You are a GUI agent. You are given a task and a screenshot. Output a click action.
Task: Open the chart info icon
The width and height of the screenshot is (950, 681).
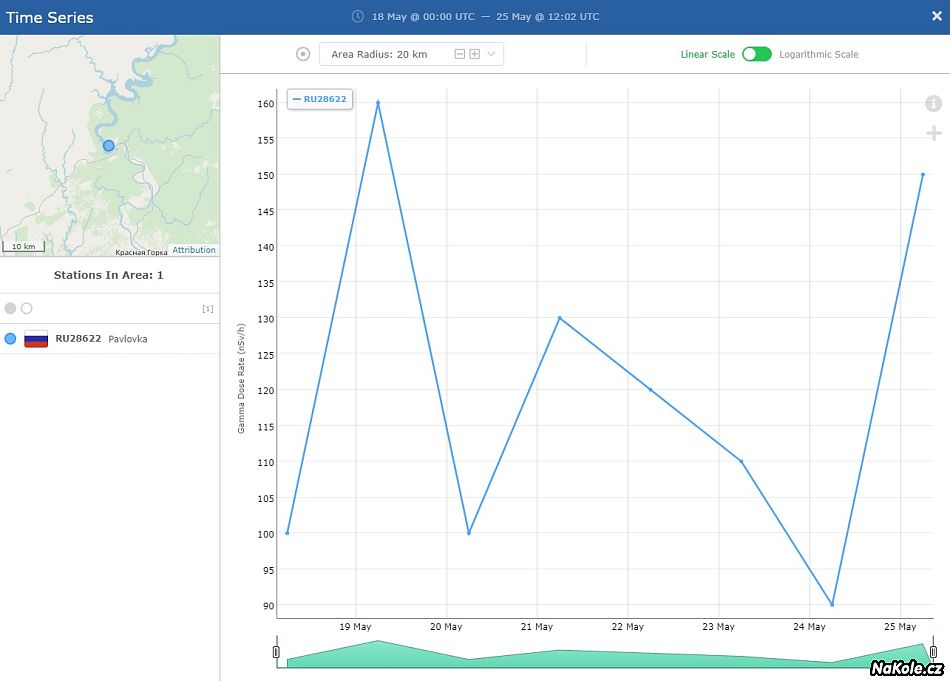tap(933, 104)
